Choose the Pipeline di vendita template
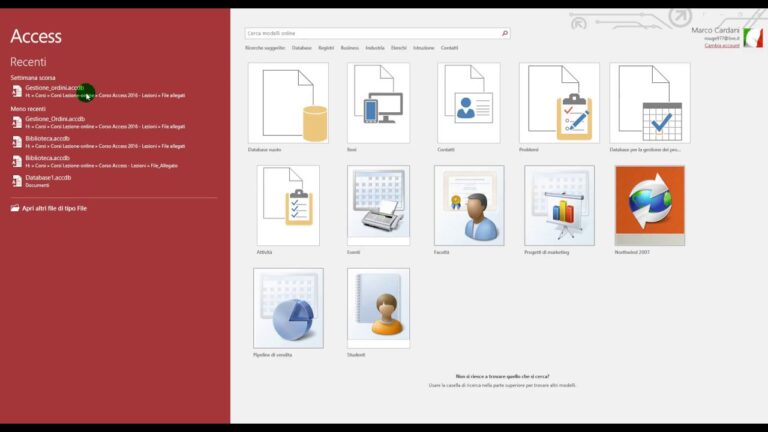Image resolution: width=768 pixels, height=432 pixels. [x=288, y=308]
